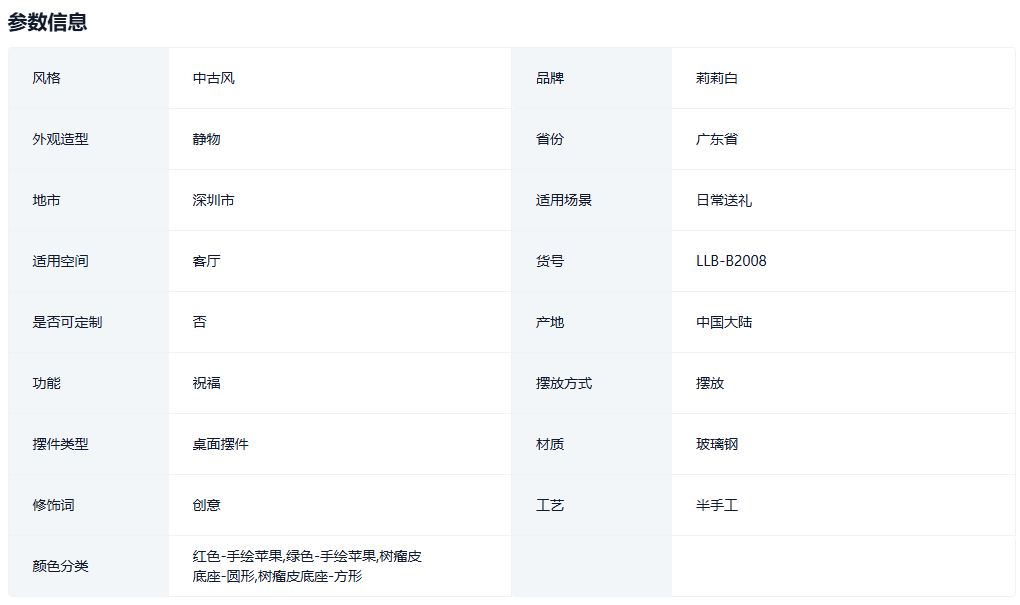Viewport: 1020px width, 605px height.
Task: Select the 静物 appearance value
Action: click(x=206, y=139)
